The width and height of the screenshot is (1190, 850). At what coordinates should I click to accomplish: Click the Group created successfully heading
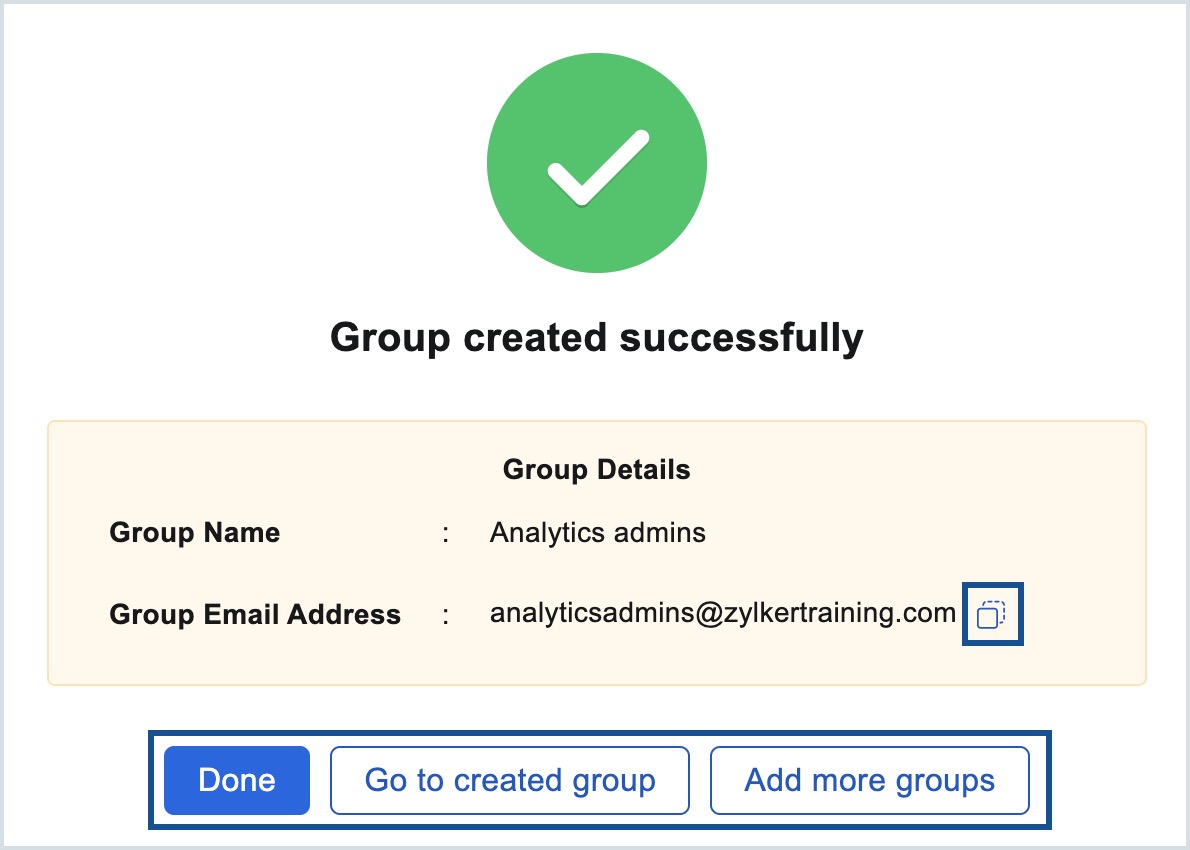(x=595, y=338)
